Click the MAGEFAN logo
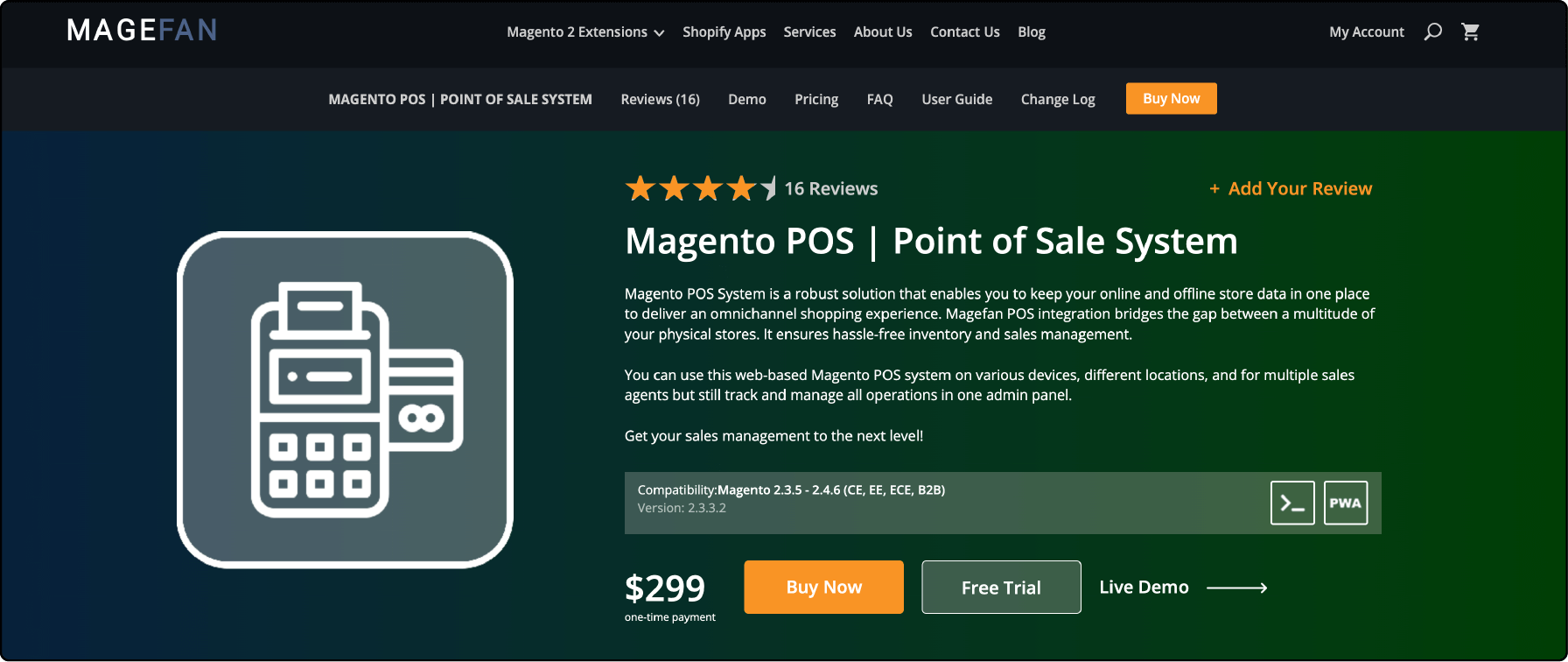This screenshot has width=1568, height=662. 142,30
